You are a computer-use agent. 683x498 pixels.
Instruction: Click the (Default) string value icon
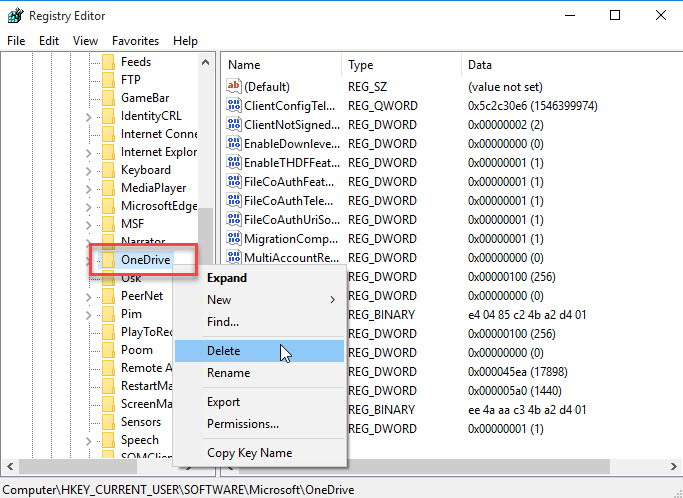(234, 86)
